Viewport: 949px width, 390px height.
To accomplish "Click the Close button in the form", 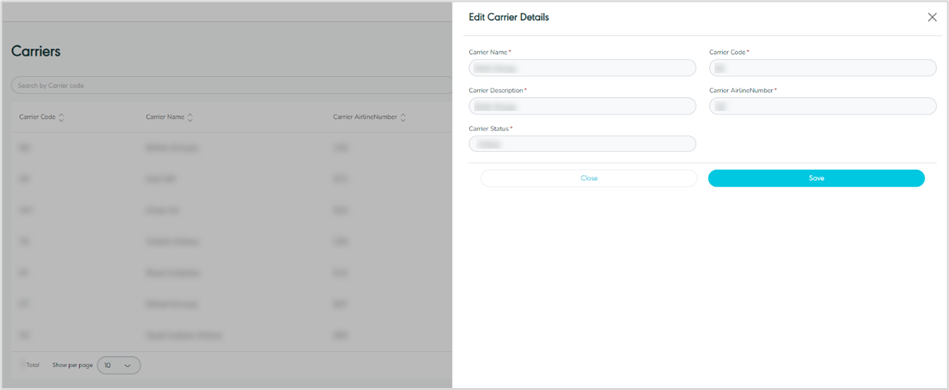I will click(x=589, y=178).
